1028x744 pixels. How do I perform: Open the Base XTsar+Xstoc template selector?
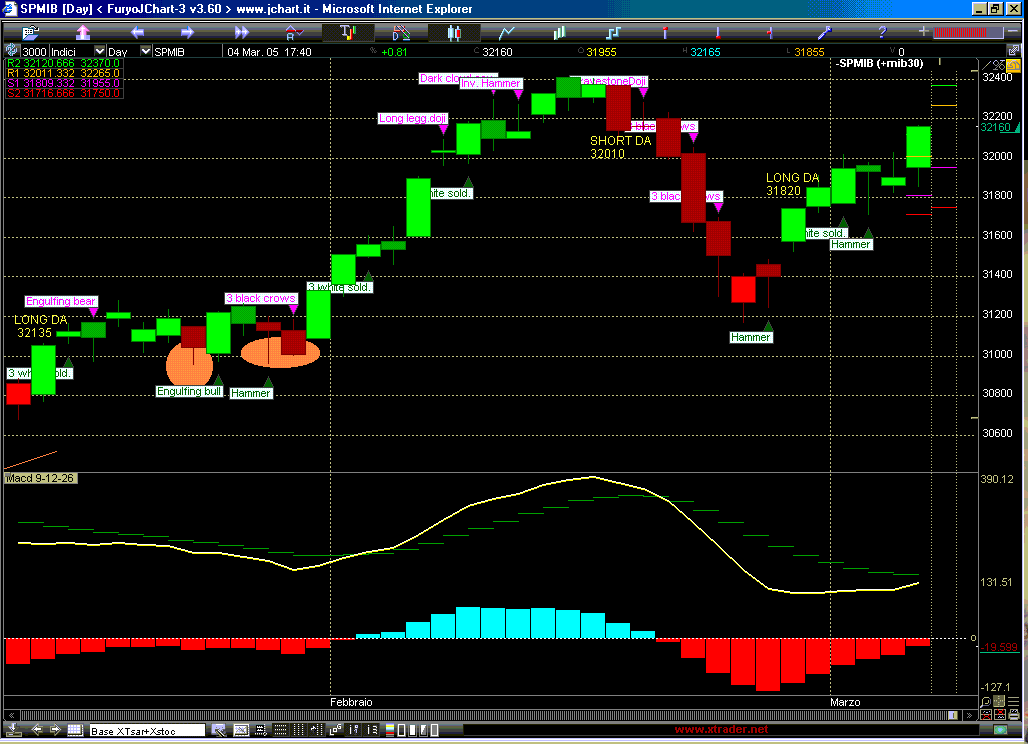click(147, 731)
